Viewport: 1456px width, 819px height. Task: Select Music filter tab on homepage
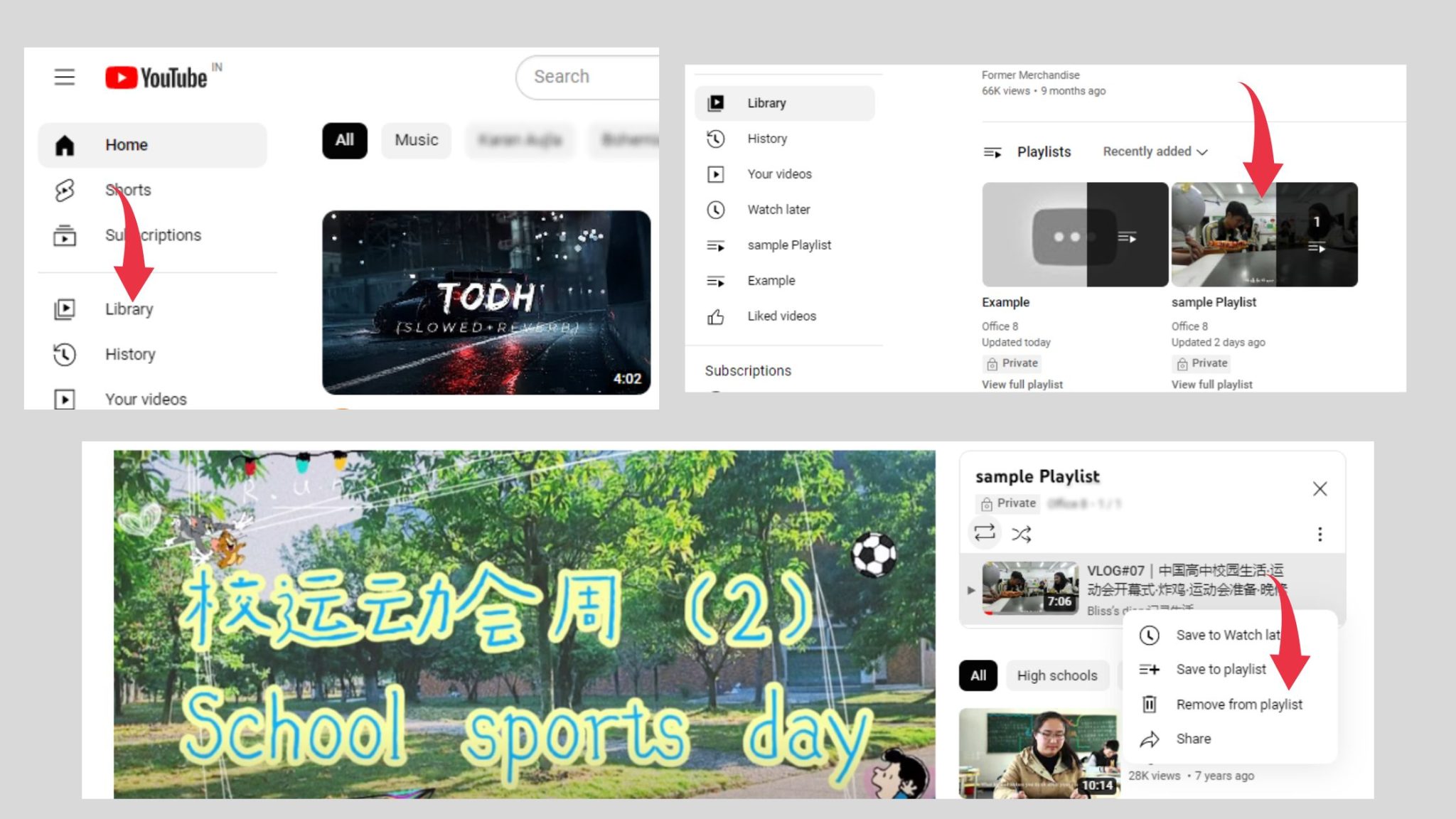[415, 140]
